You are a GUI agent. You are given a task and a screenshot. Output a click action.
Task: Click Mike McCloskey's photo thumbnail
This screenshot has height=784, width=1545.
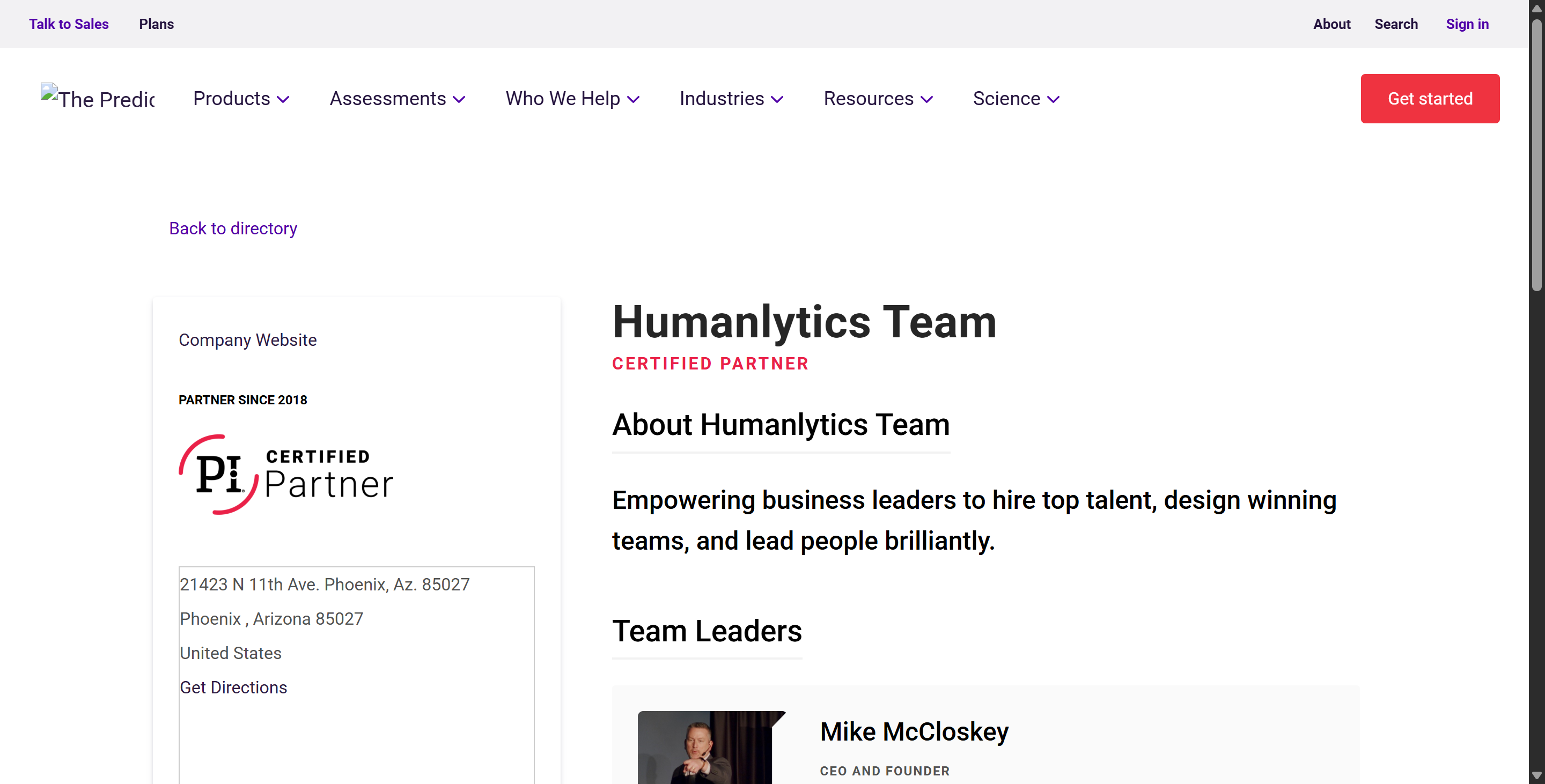[x=711, y=747]
